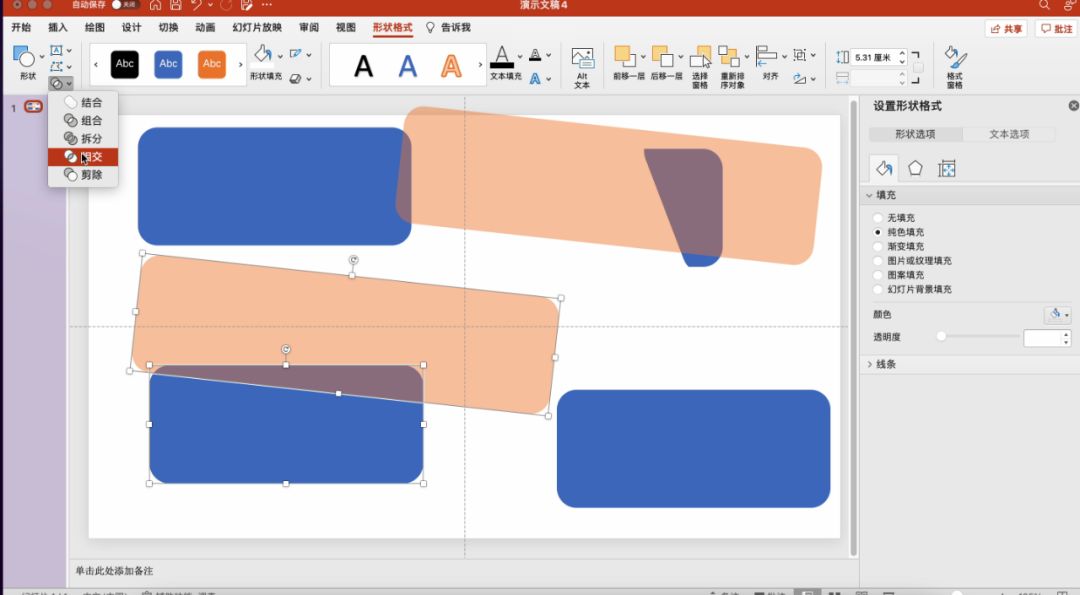Screen dimensions: 1080x595
Task: Select the 渐变填充 radio option
Action: click(878, 247)
